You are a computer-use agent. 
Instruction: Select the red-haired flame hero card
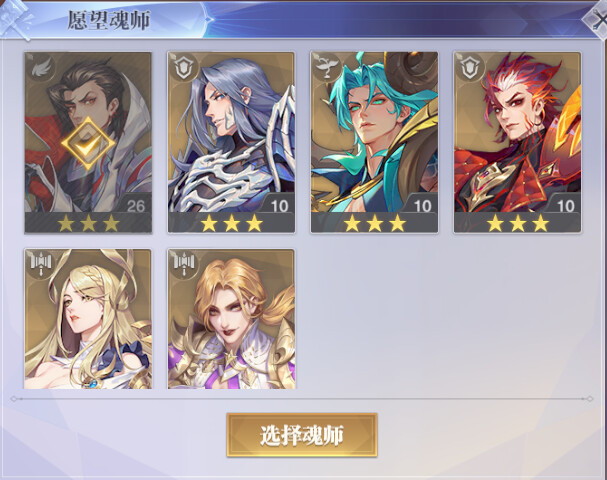point(518,142)
